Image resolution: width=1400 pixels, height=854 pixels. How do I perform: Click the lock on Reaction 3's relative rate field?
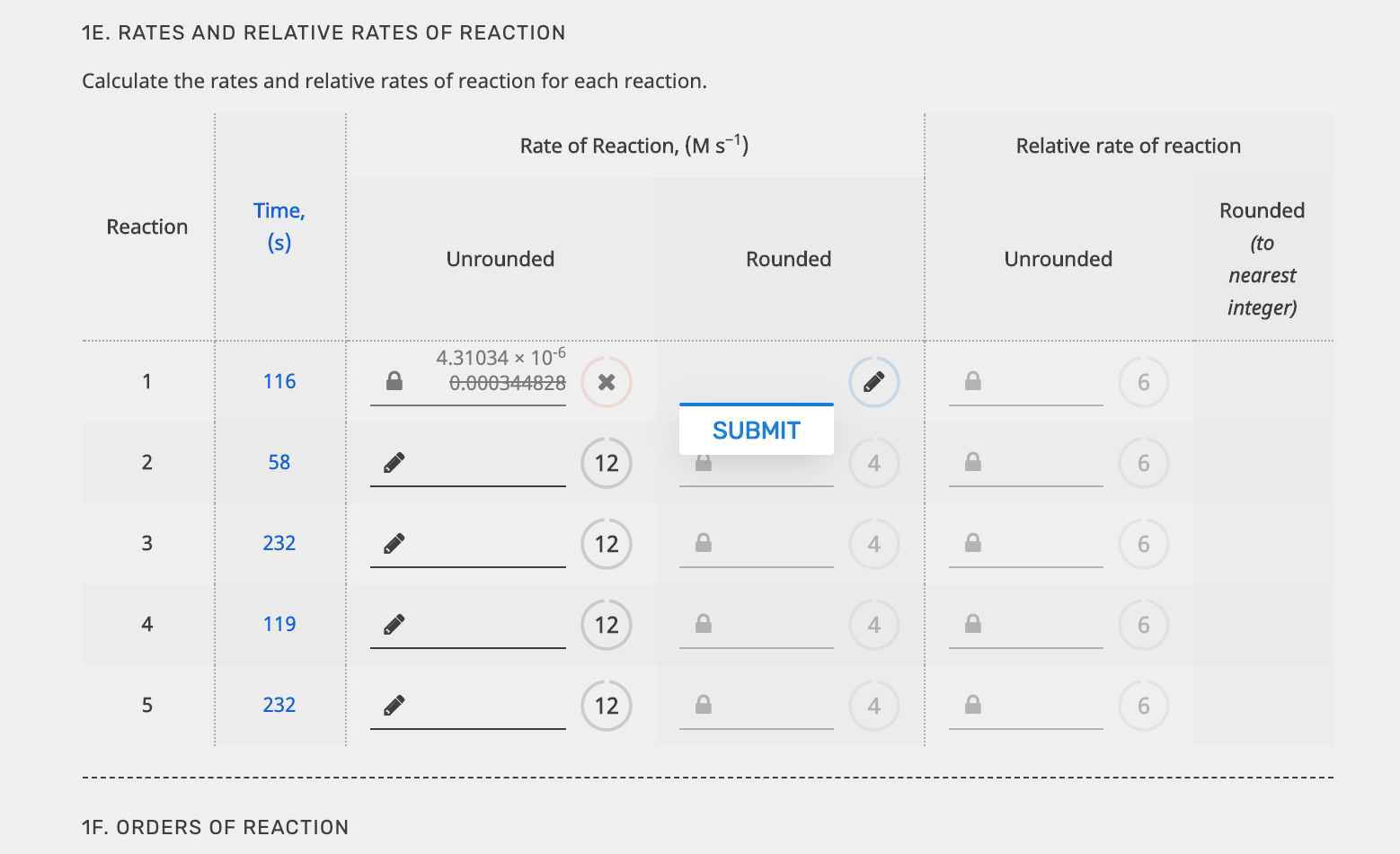coord(971,543)
